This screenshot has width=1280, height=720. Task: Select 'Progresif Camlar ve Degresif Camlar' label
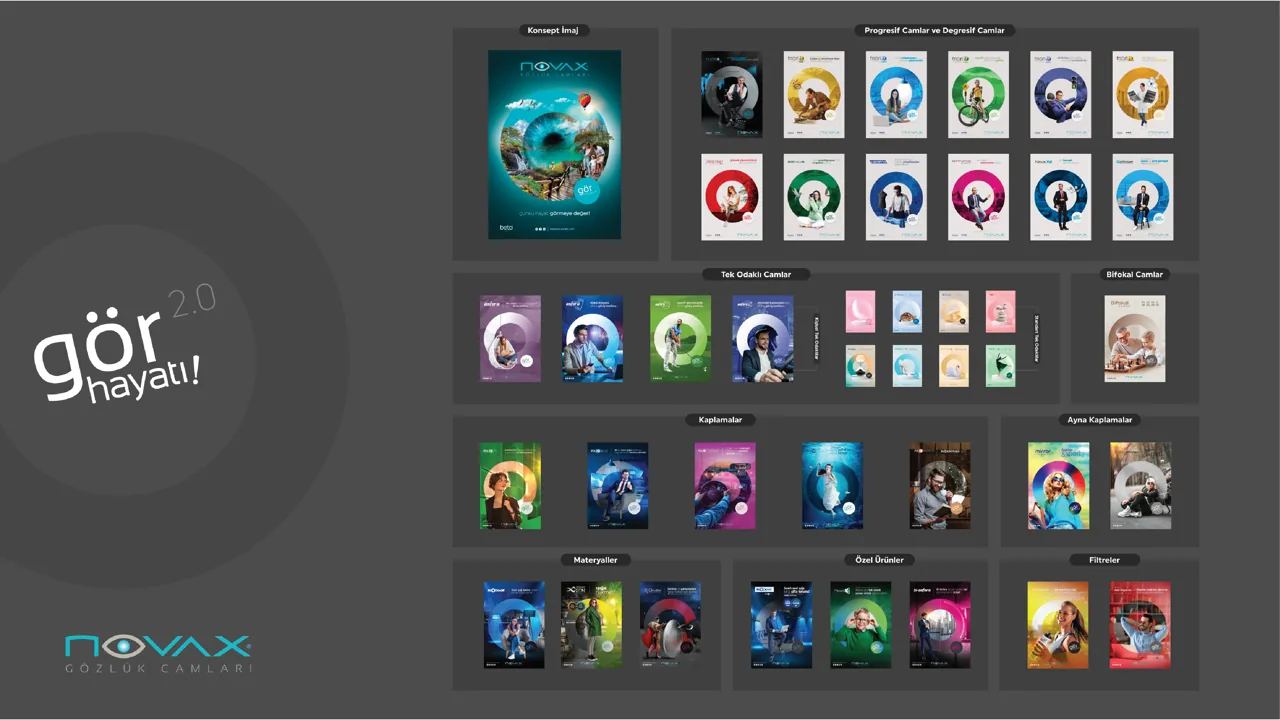point(934,30)
